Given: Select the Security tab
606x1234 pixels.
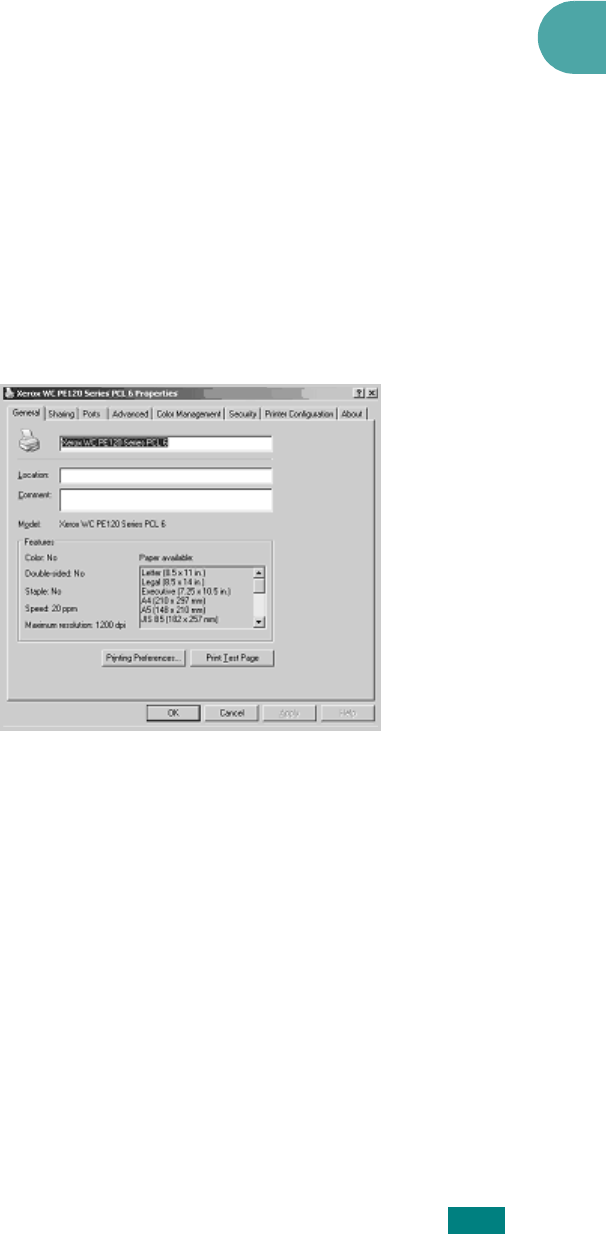Looking at the screenshot, I should 243,414.
